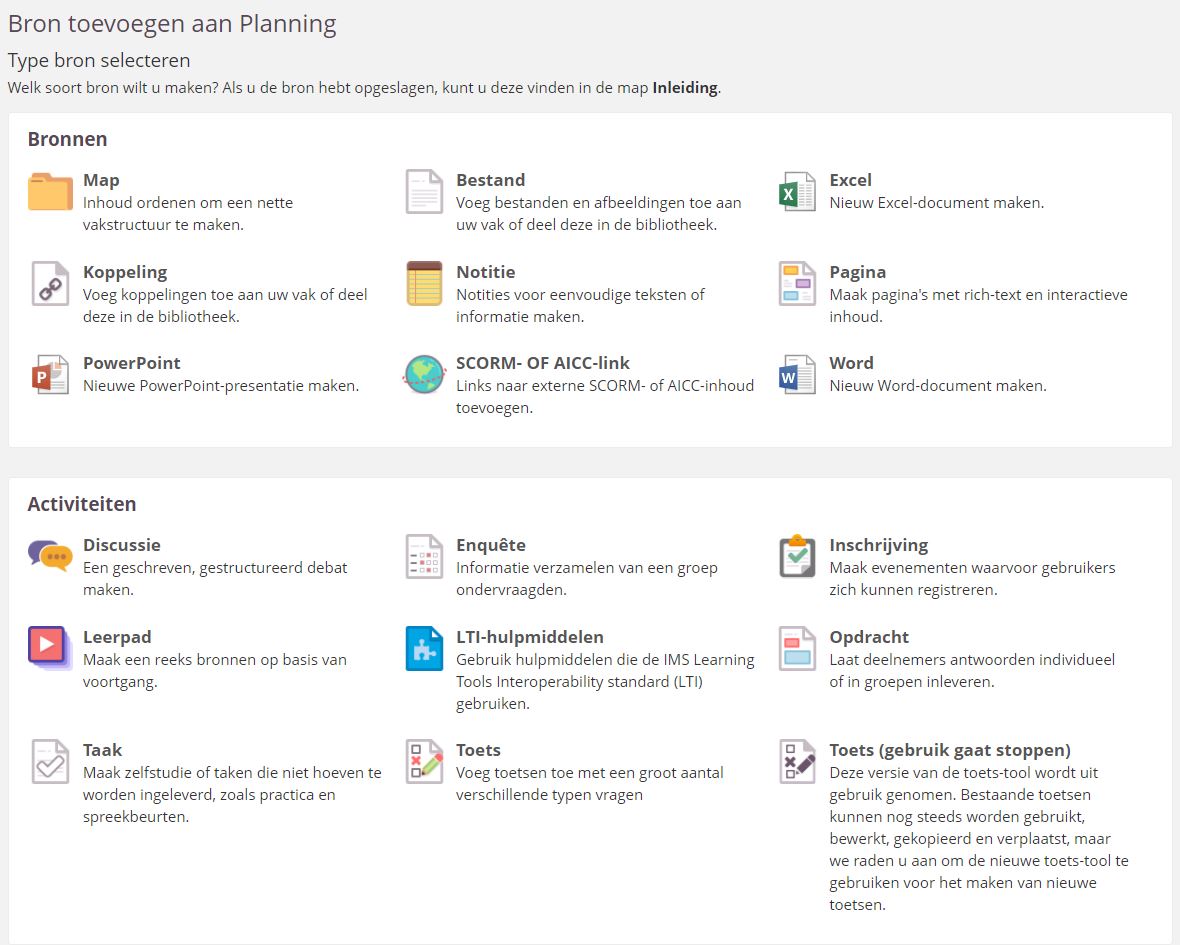The height and width of the screenshot is (945, 1180).
Task: Click the Inschrijving clipboard icon
Action: click(797, 557)
